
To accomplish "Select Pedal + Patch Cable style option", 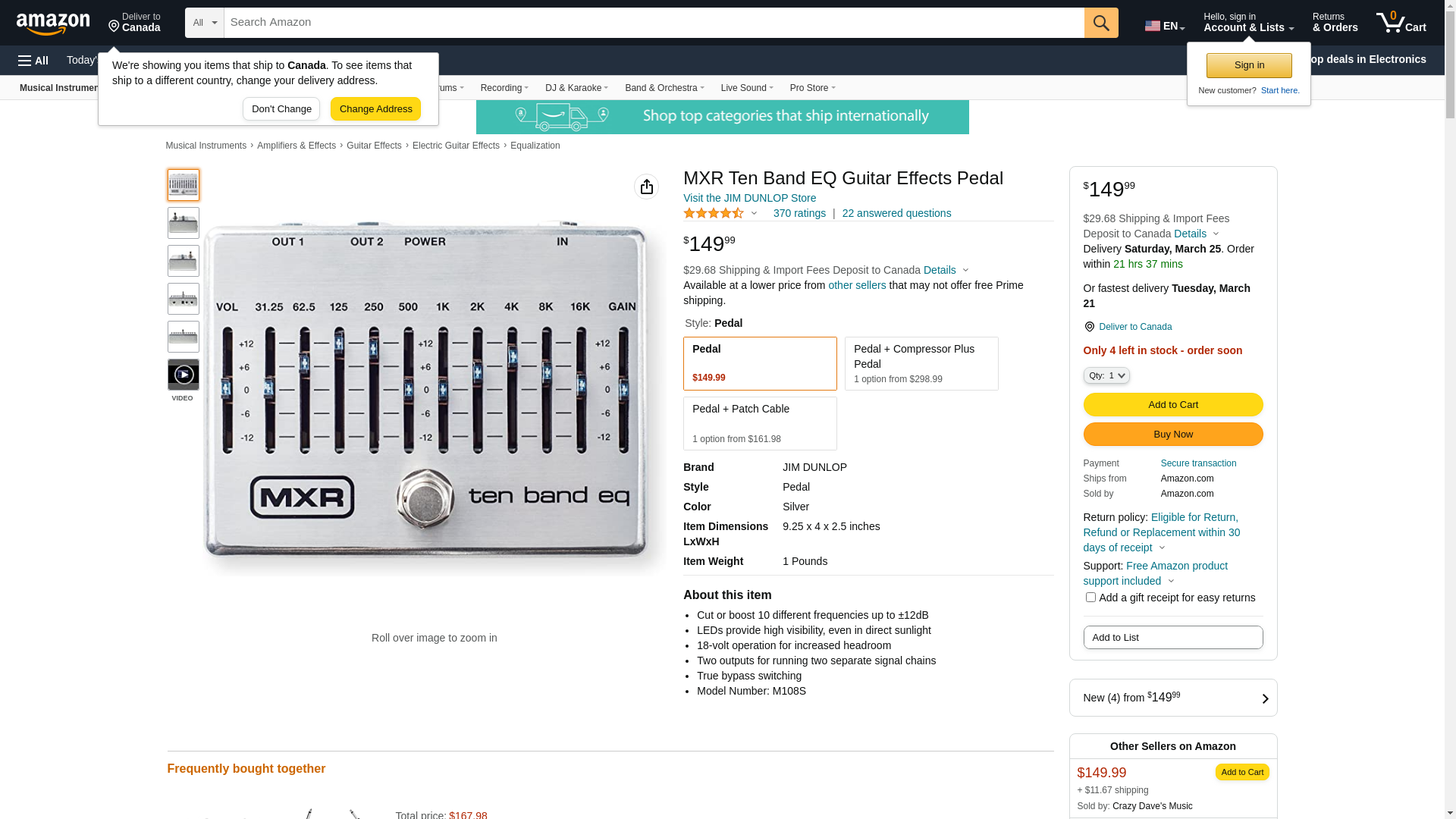I will click(x=759, y=423).
